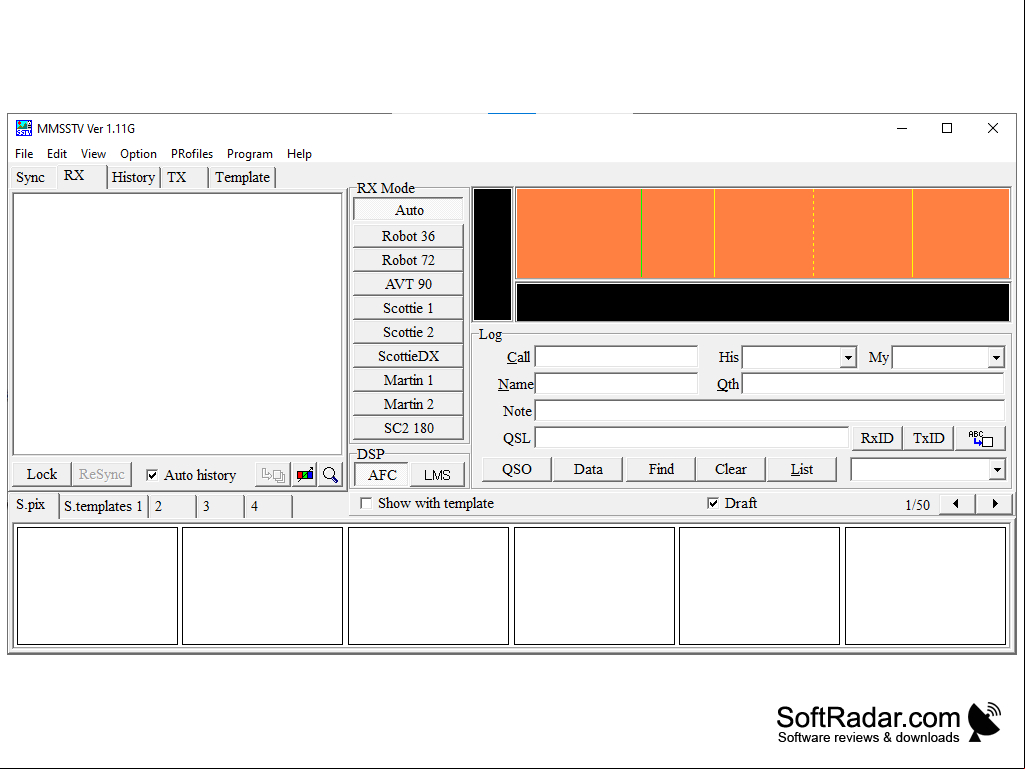Click the Data button
This screenshot has height=769, width=1025.
[x=588, y=470]
